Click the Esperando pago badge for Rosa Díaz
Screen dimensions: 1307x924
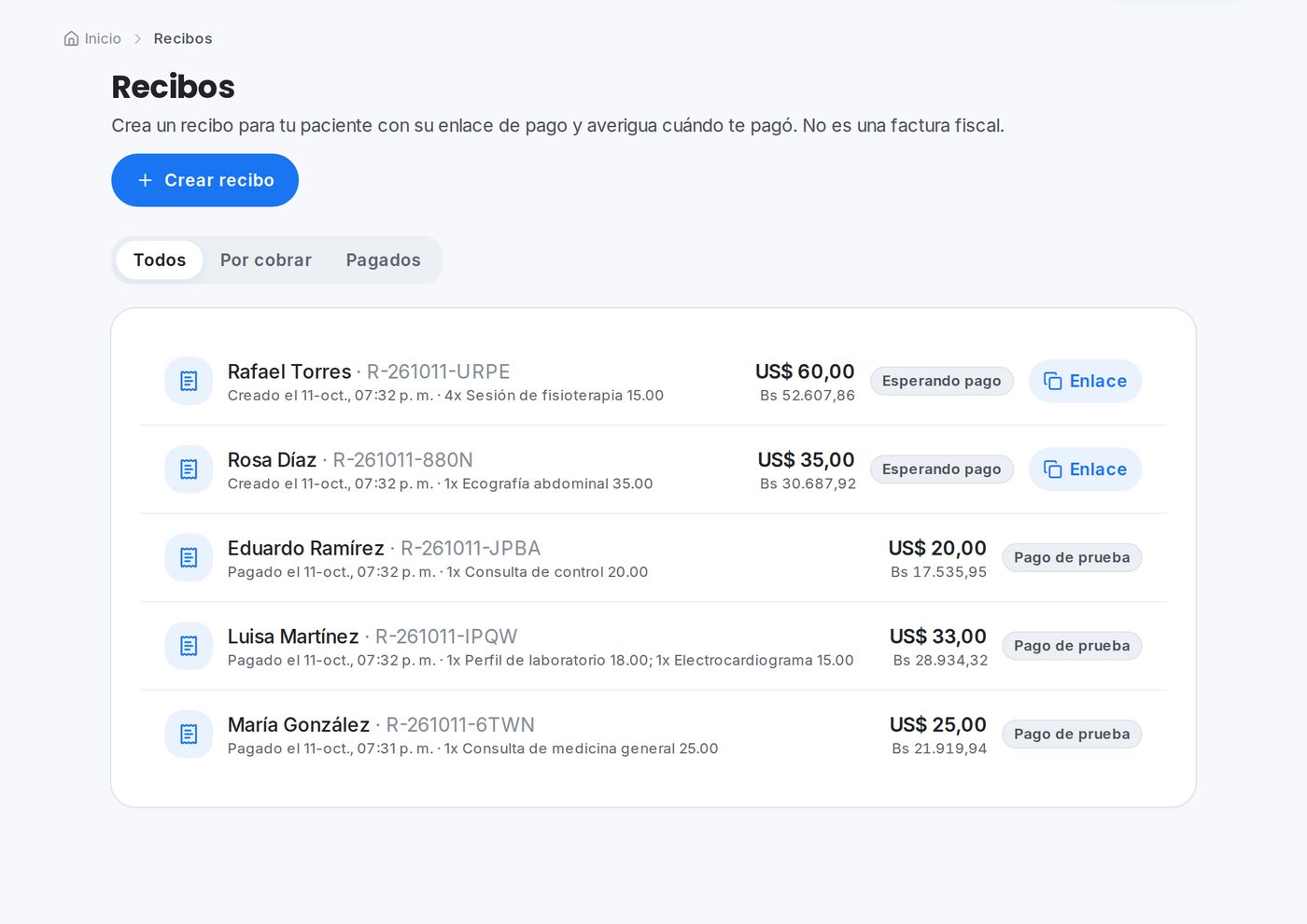(x=941, y=469)
